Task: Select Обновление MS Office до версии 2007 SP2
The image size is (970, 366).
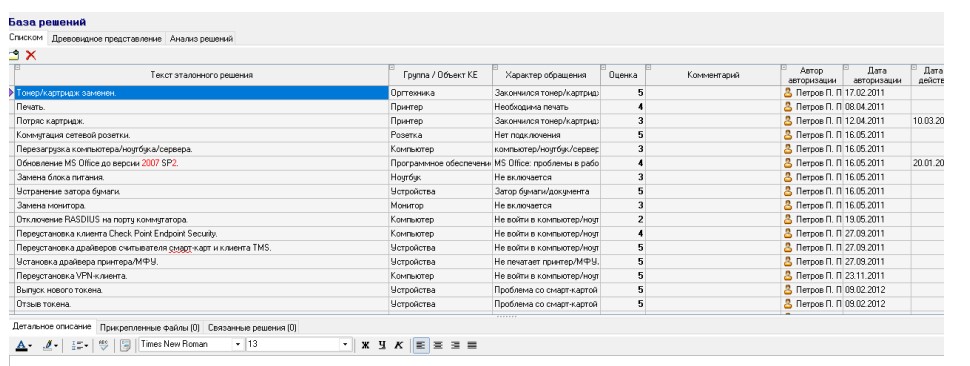Action: point(201,163)
